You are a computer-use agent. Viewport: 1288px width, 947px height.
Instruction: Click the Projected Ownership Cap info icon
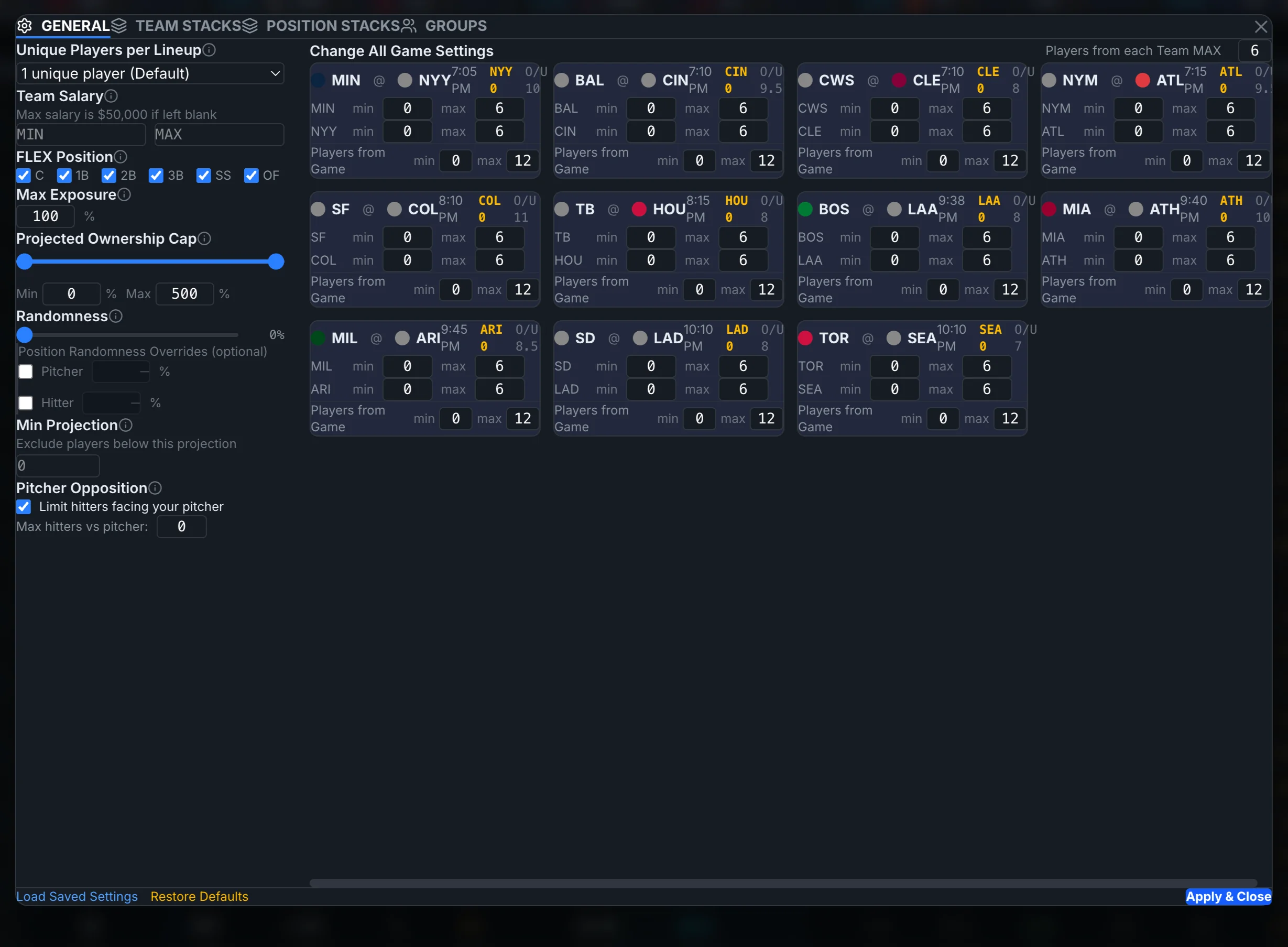204,238
